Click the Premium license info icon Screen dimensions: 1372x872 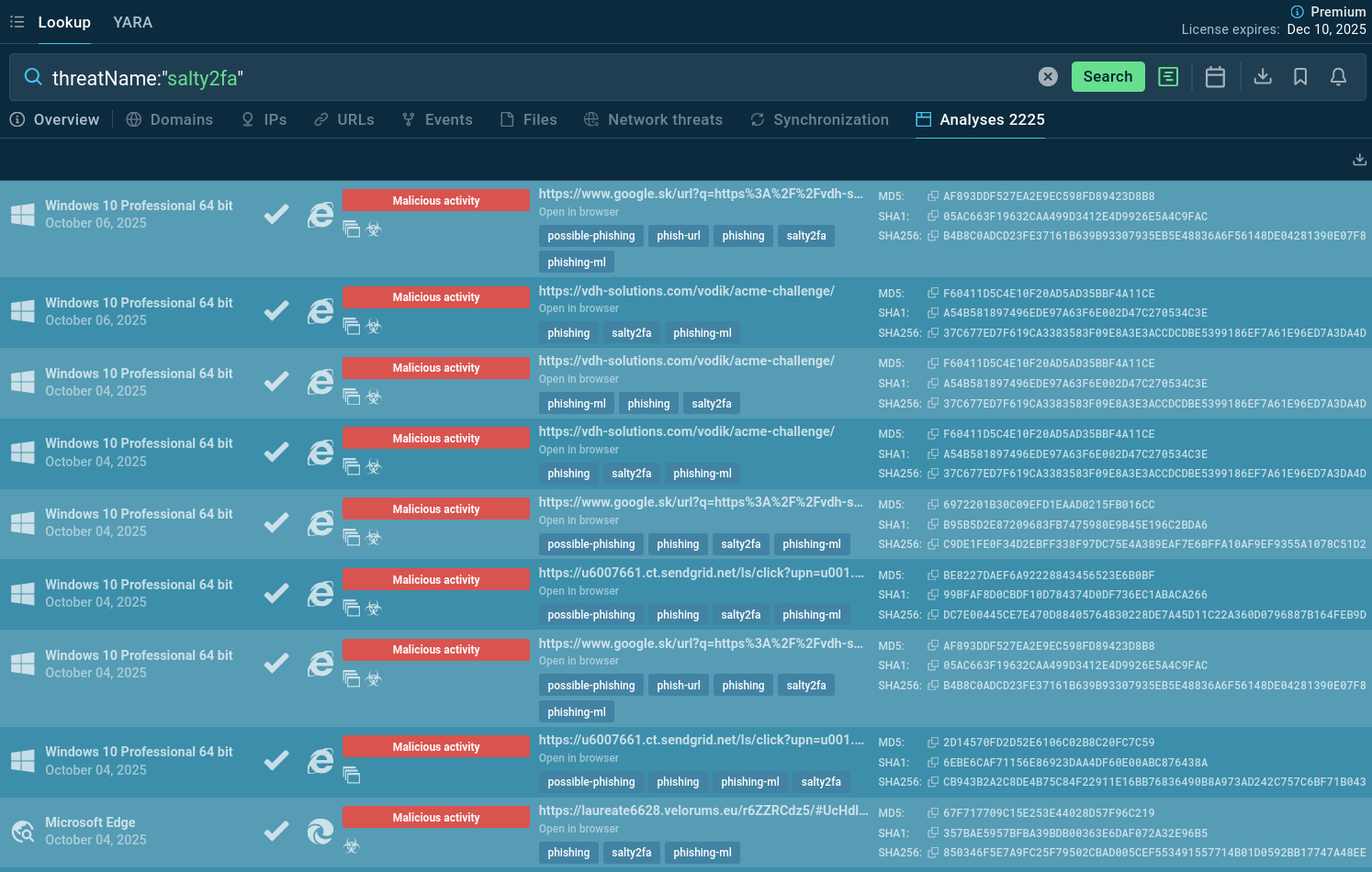[1297, 12]
